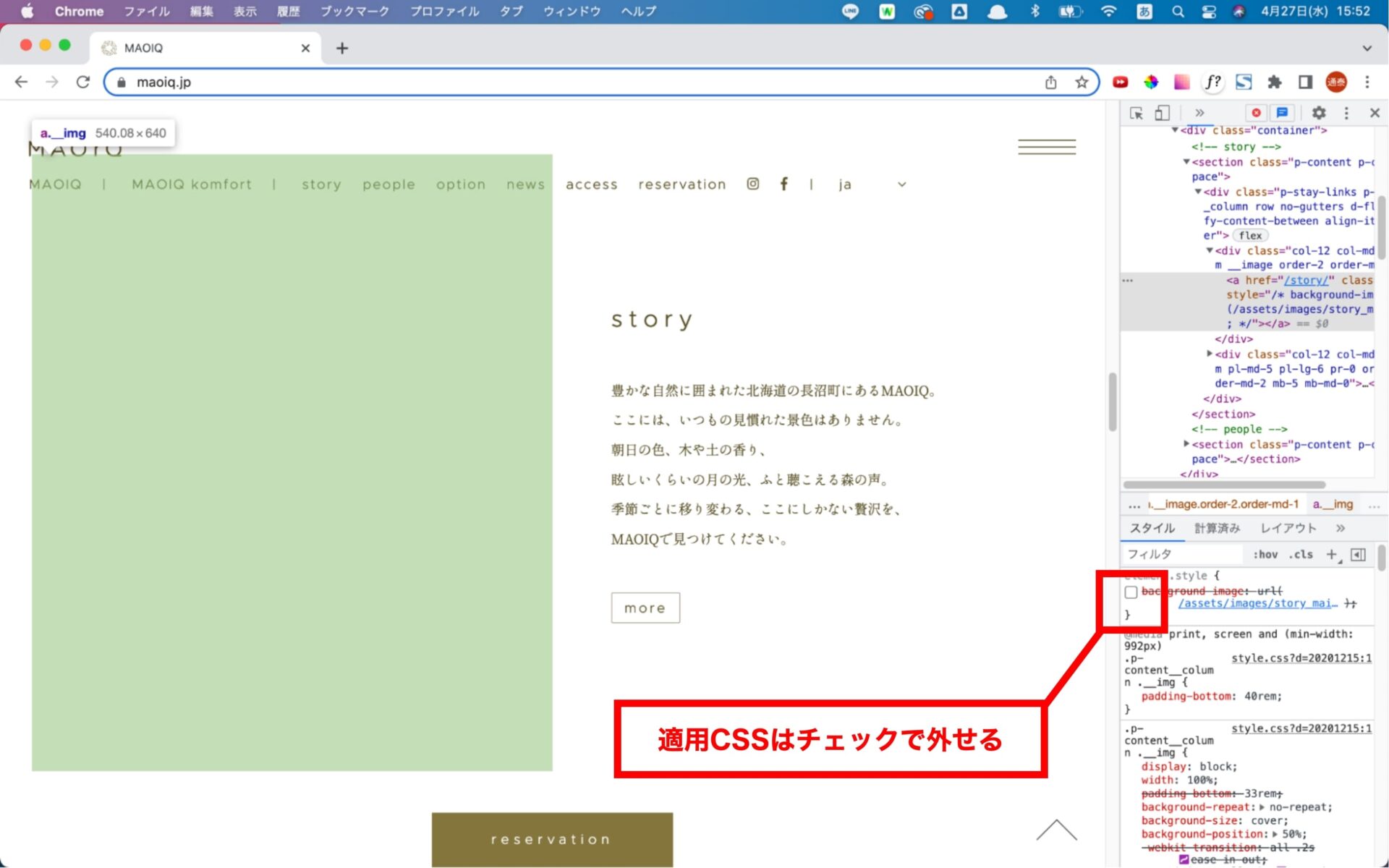Open DevTools settings gear
This screenshot has width=1389, height=868.
pos(1319,113)
